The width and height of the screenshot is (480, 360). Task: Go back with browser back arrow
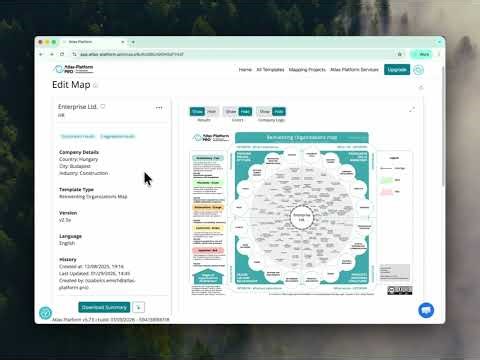coord(41,54)
